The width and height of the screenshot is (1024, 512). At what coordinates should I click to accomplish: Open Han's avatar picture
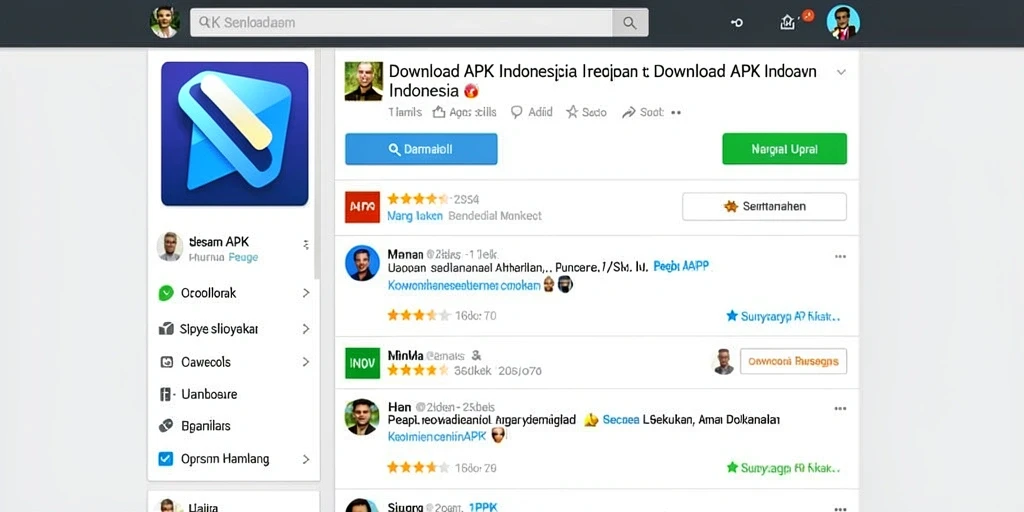tap(362, 417)
